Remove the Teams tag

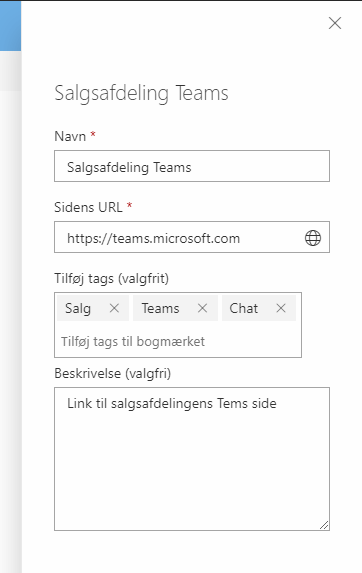click(x=202, y=308)
